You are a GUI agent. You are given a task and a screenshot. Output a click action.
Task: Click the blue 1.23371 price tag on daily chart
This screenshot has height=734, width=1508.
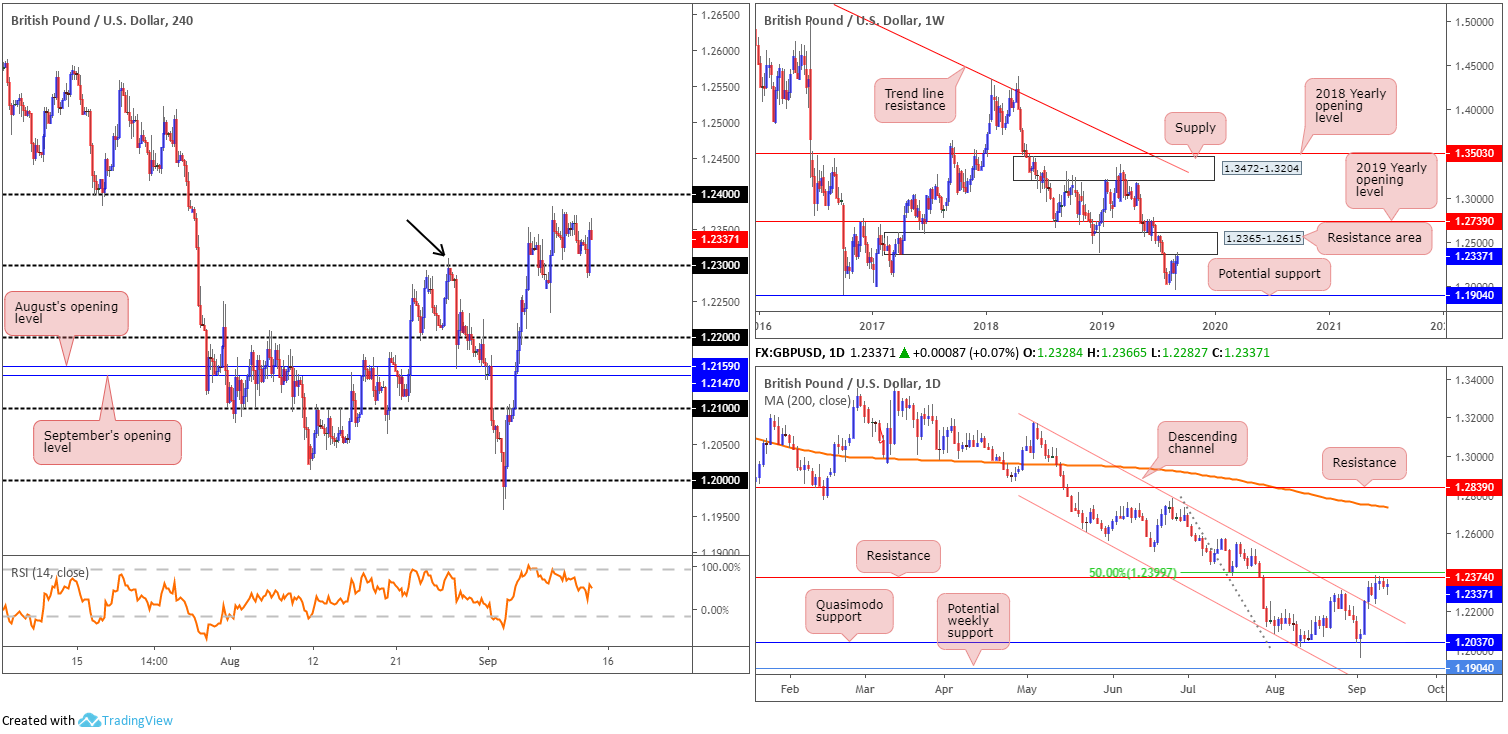pyautogui.click(x=1475, y=593)
